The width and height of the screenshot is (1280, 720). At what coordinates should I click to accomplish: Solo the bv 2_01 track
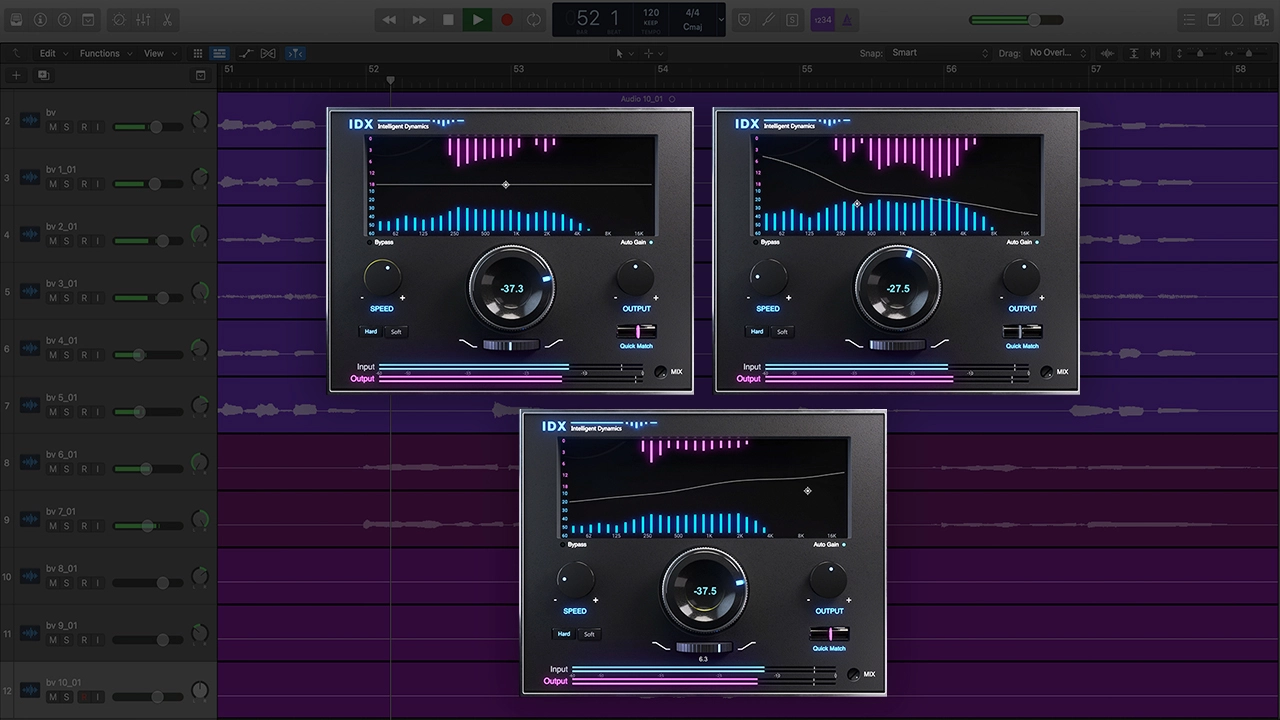(x=67, y=241)
